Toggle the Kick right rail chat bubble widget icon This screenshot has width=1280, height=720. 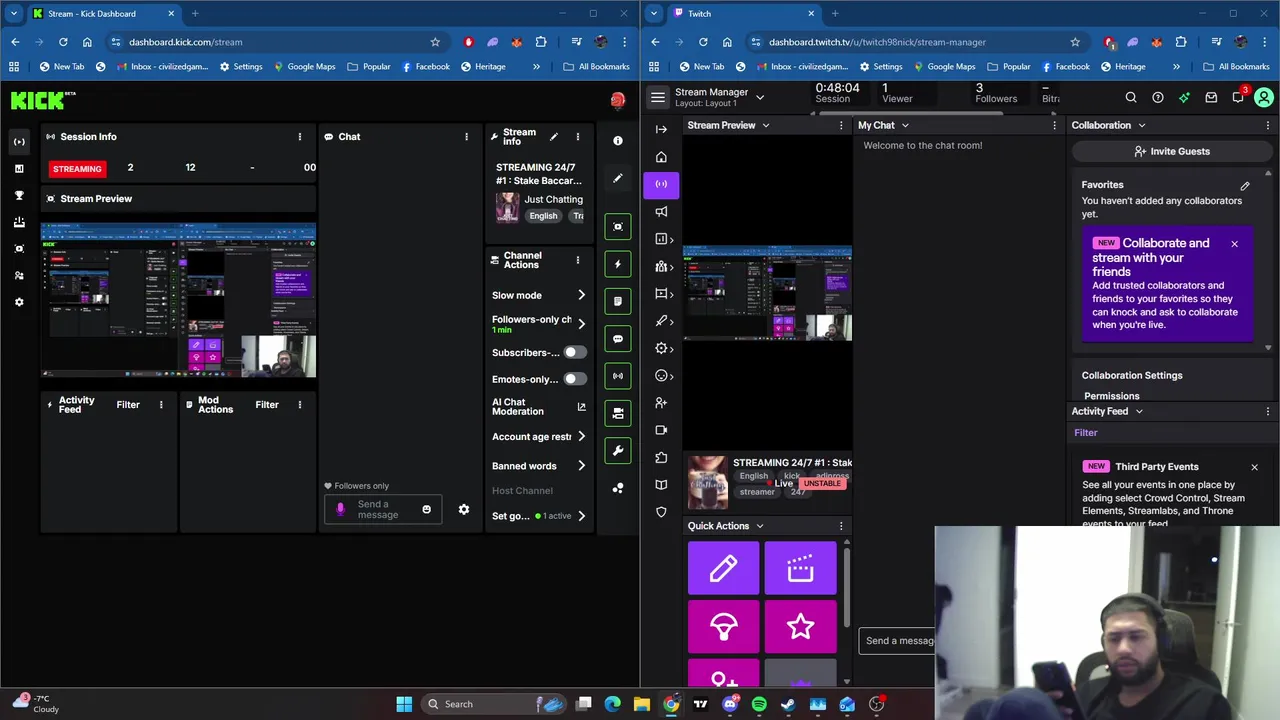click(618, 339)
